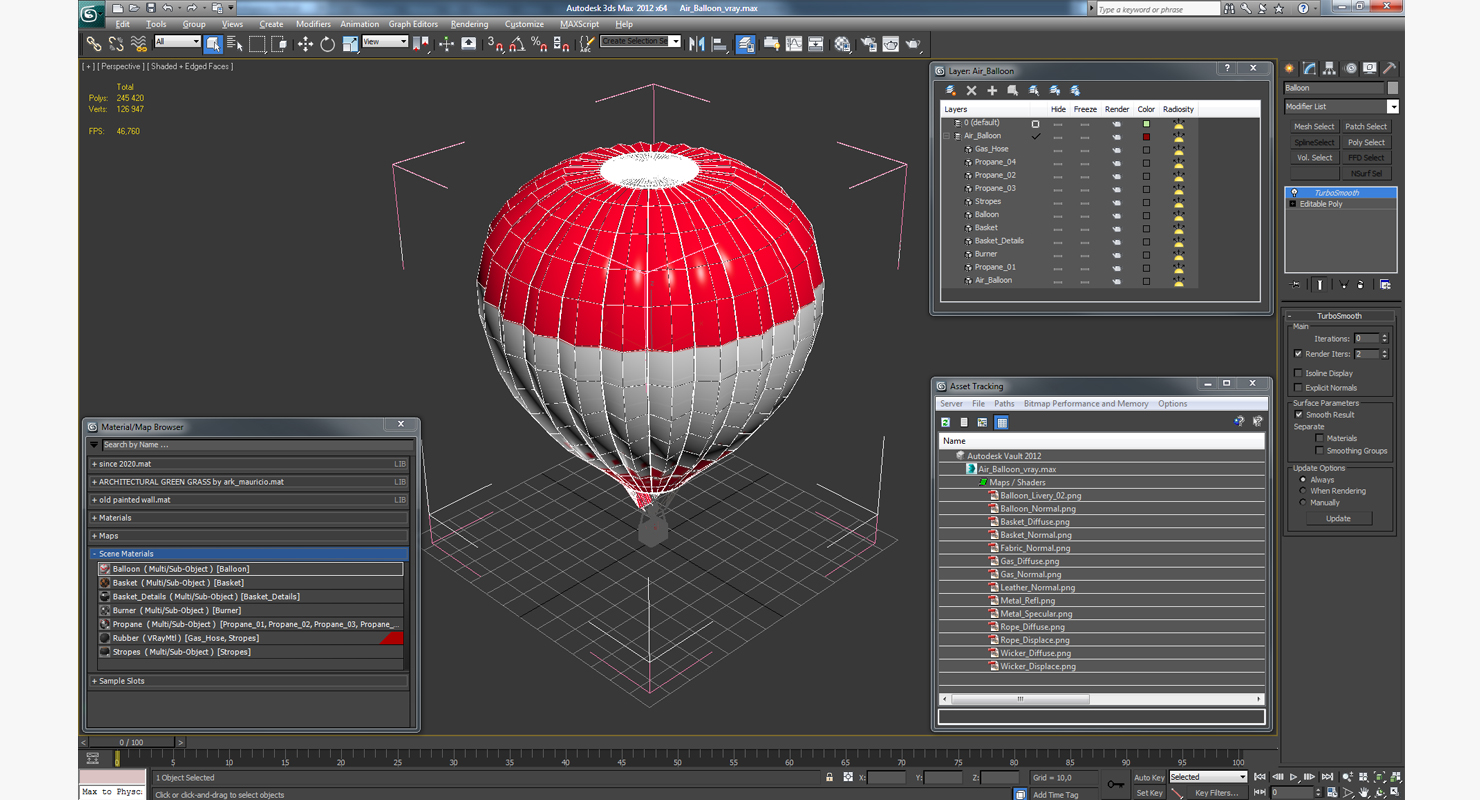Toggle Smooth Result checkbox
This screenshot has width=1480, height=800.
coord(1298,415)
